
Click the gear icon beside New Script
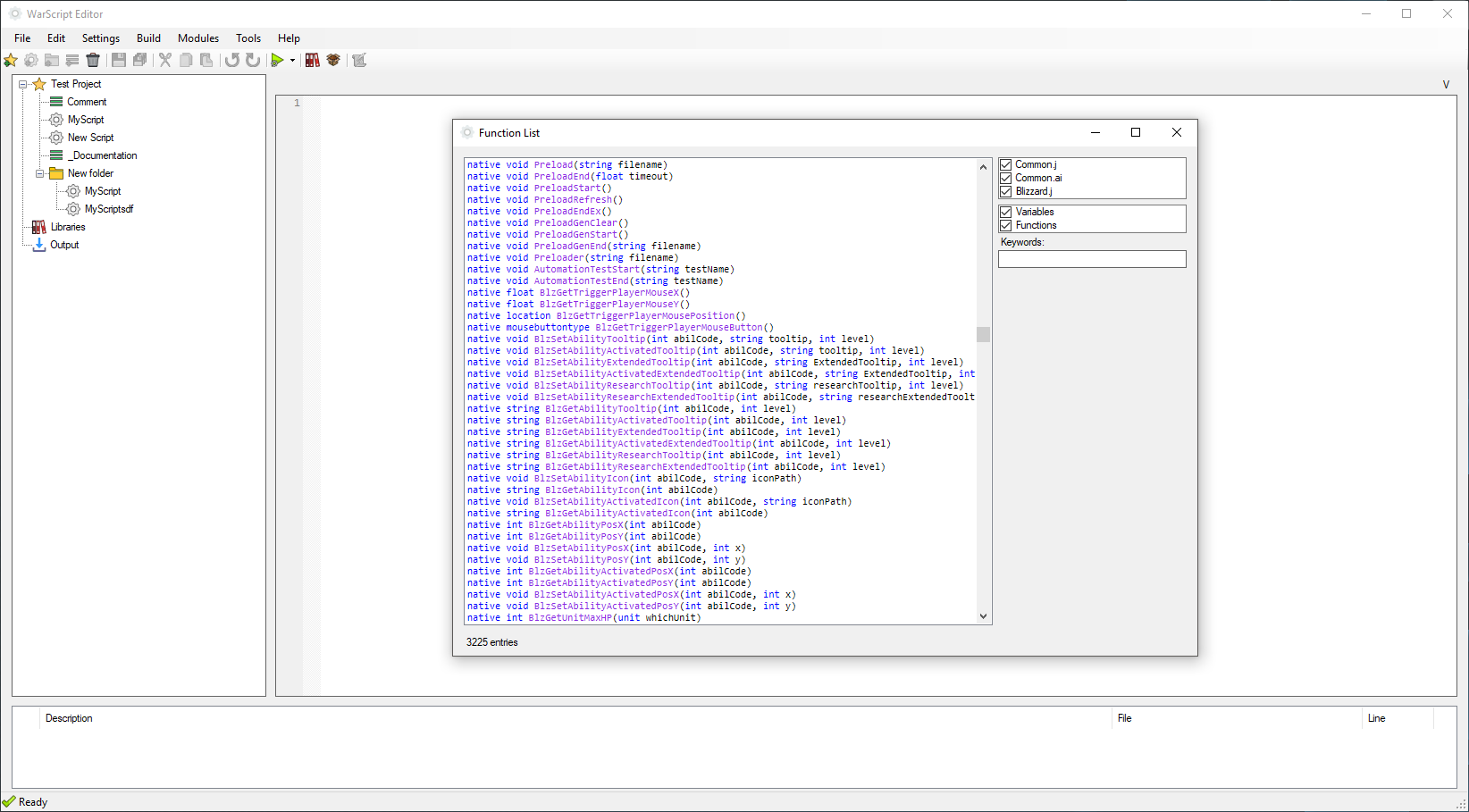[56, 138]
